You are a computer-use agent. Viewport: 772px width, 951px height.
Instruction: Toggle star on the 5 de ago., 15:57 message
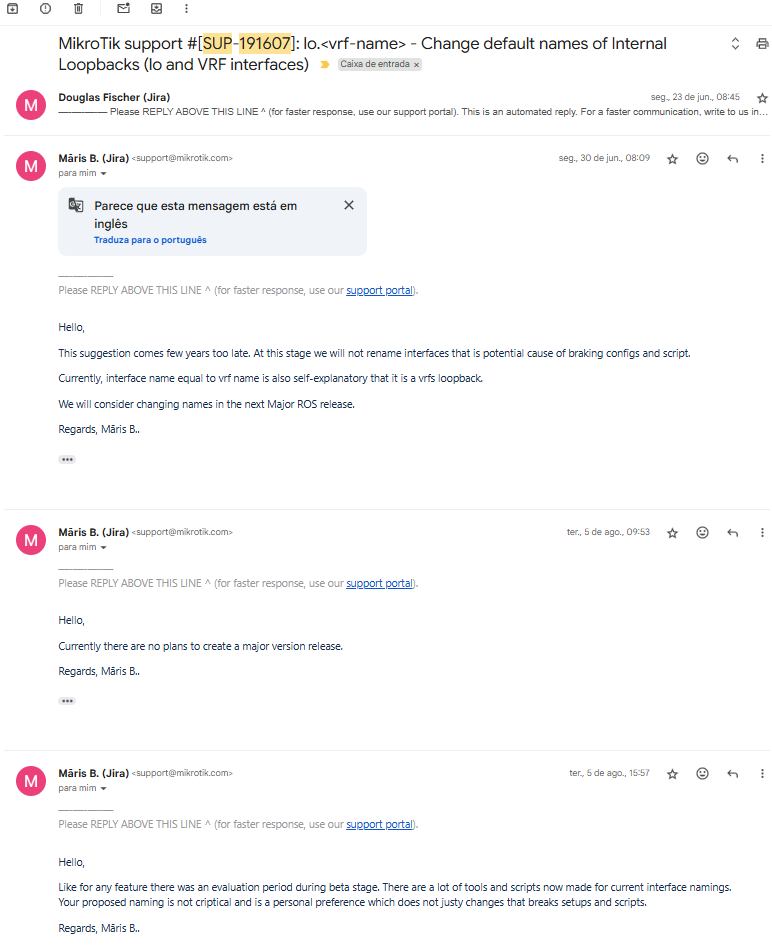click(x=672, y=774)
